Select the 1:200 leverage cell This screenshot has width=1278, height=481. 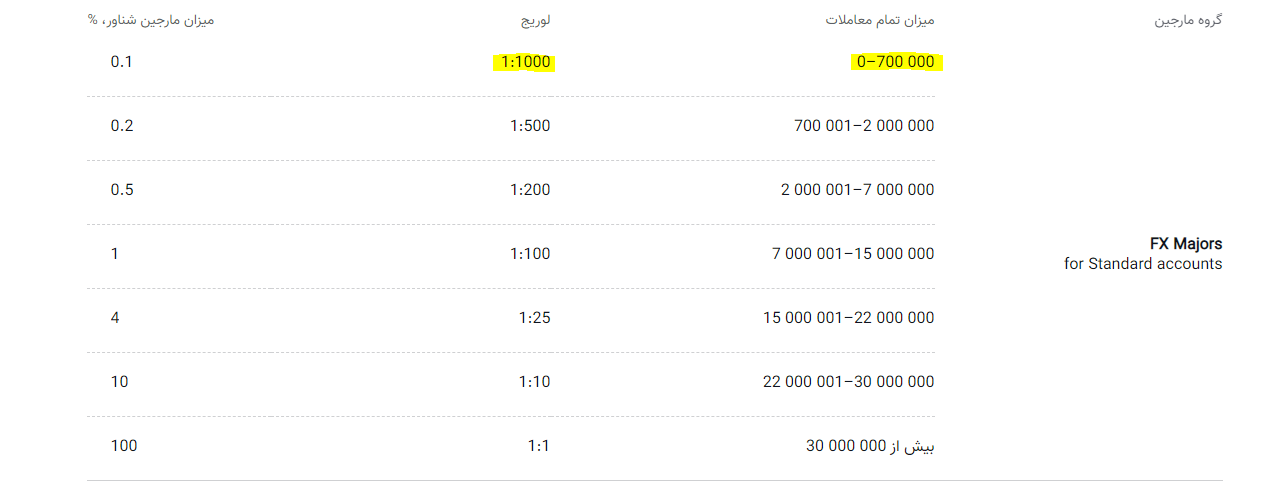(x=529, y=190)
